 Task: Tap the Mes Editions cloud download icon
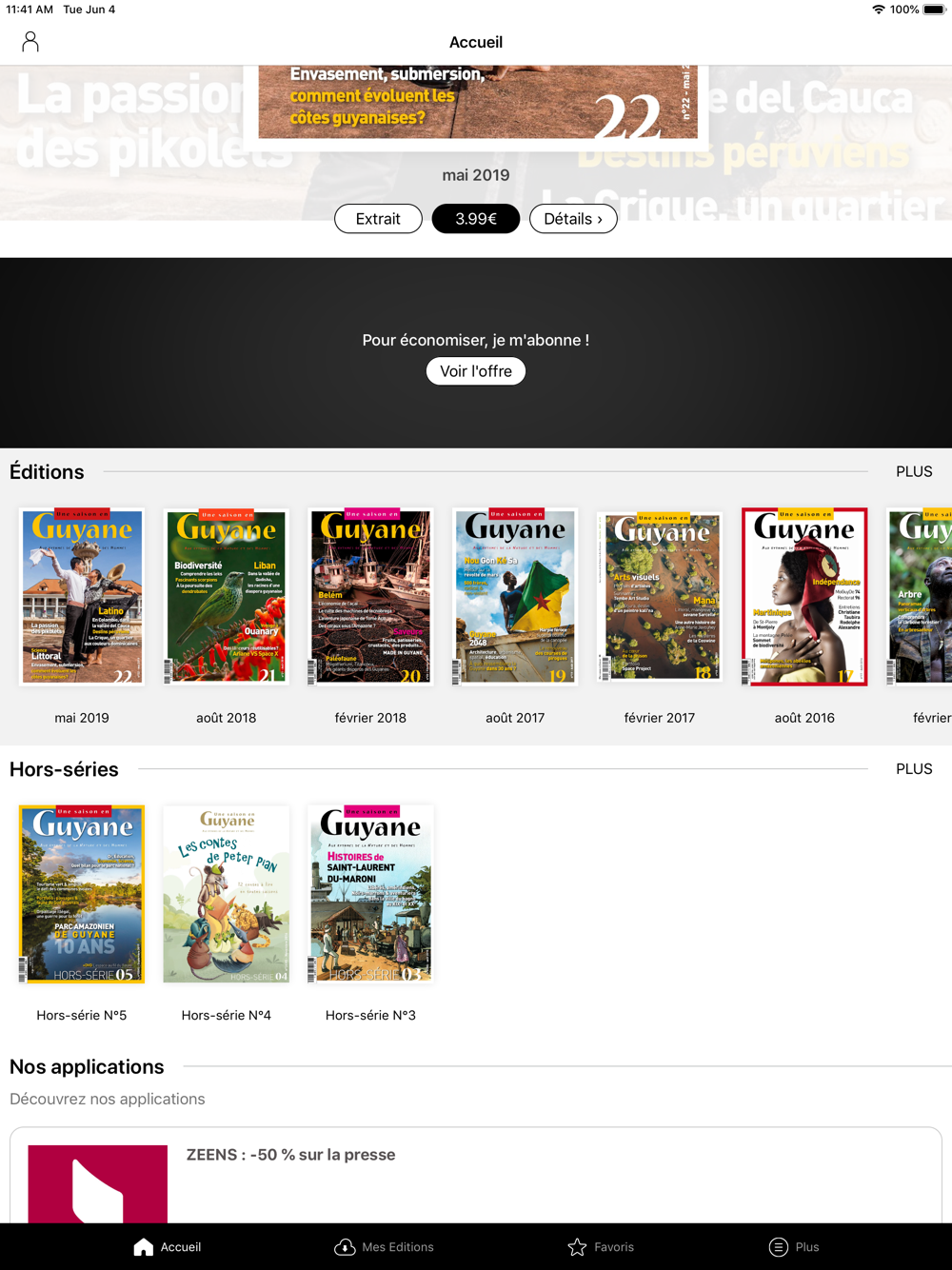345,1247
